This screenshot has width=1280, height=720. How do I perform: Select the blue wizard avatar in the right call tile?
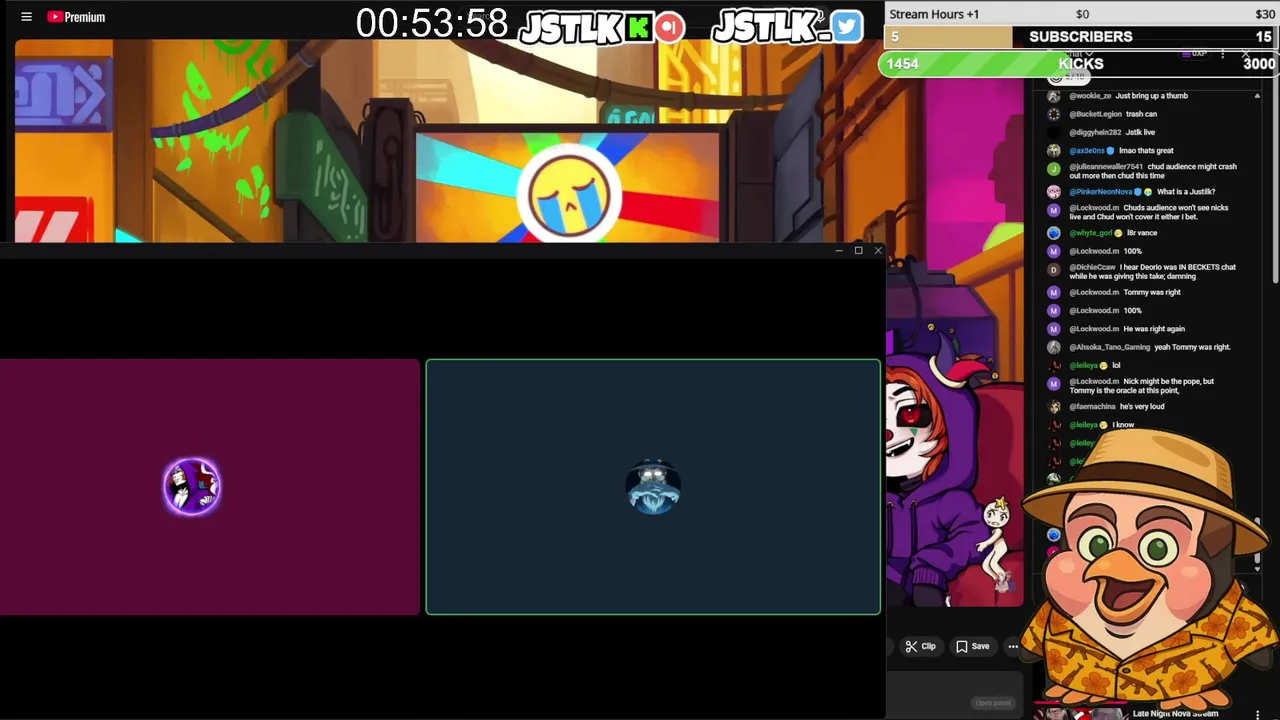coord(654,487)
